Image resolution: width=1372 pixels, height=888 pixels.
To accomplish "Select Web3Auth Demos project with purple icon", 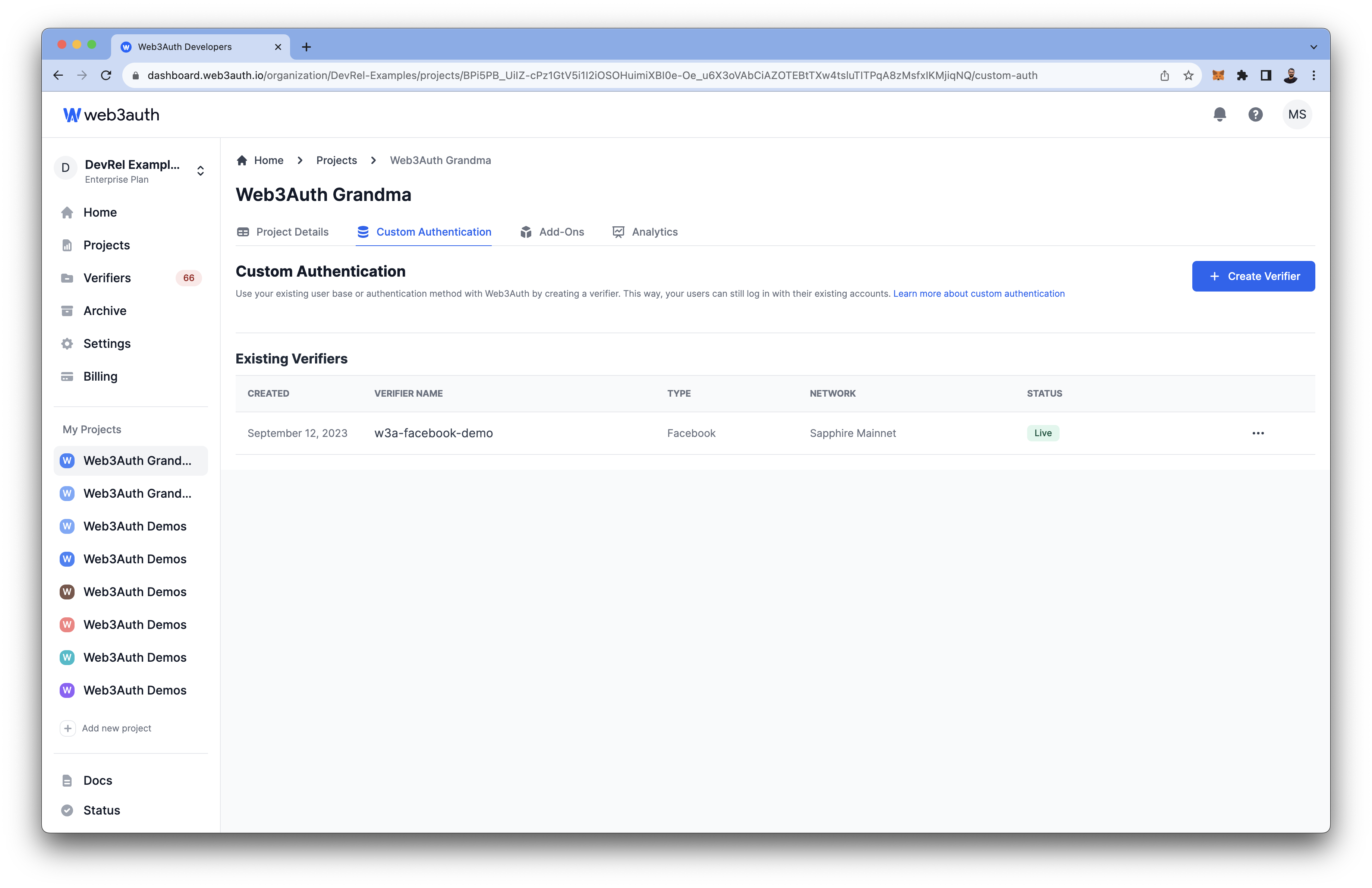I will point(130,690).
